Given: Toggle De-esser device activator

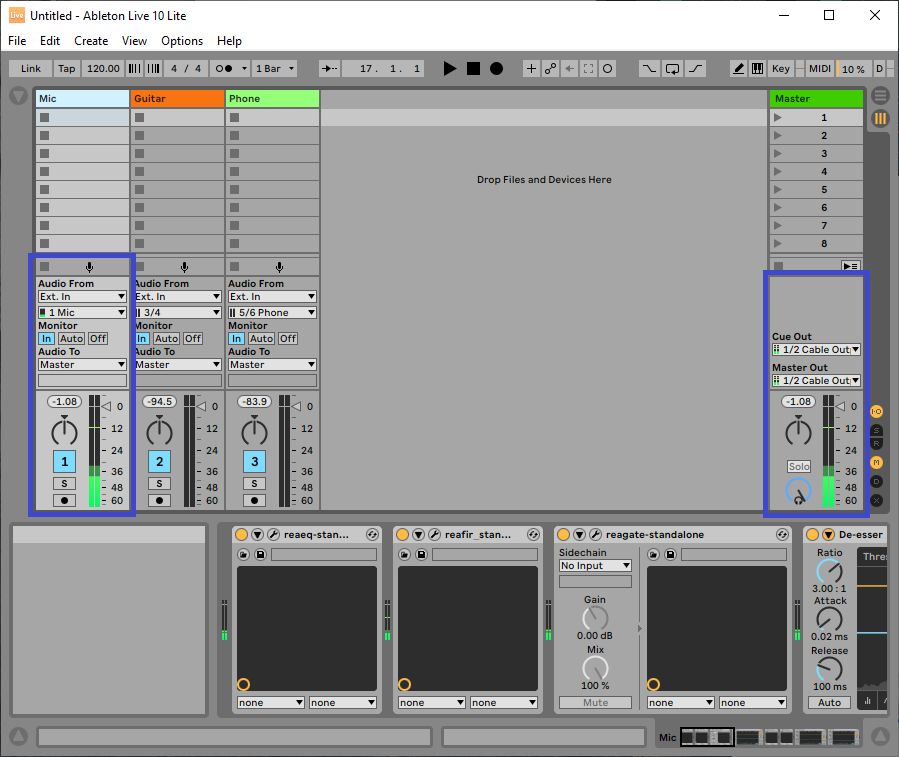Looking at the screenshot, I should [812, 535].
